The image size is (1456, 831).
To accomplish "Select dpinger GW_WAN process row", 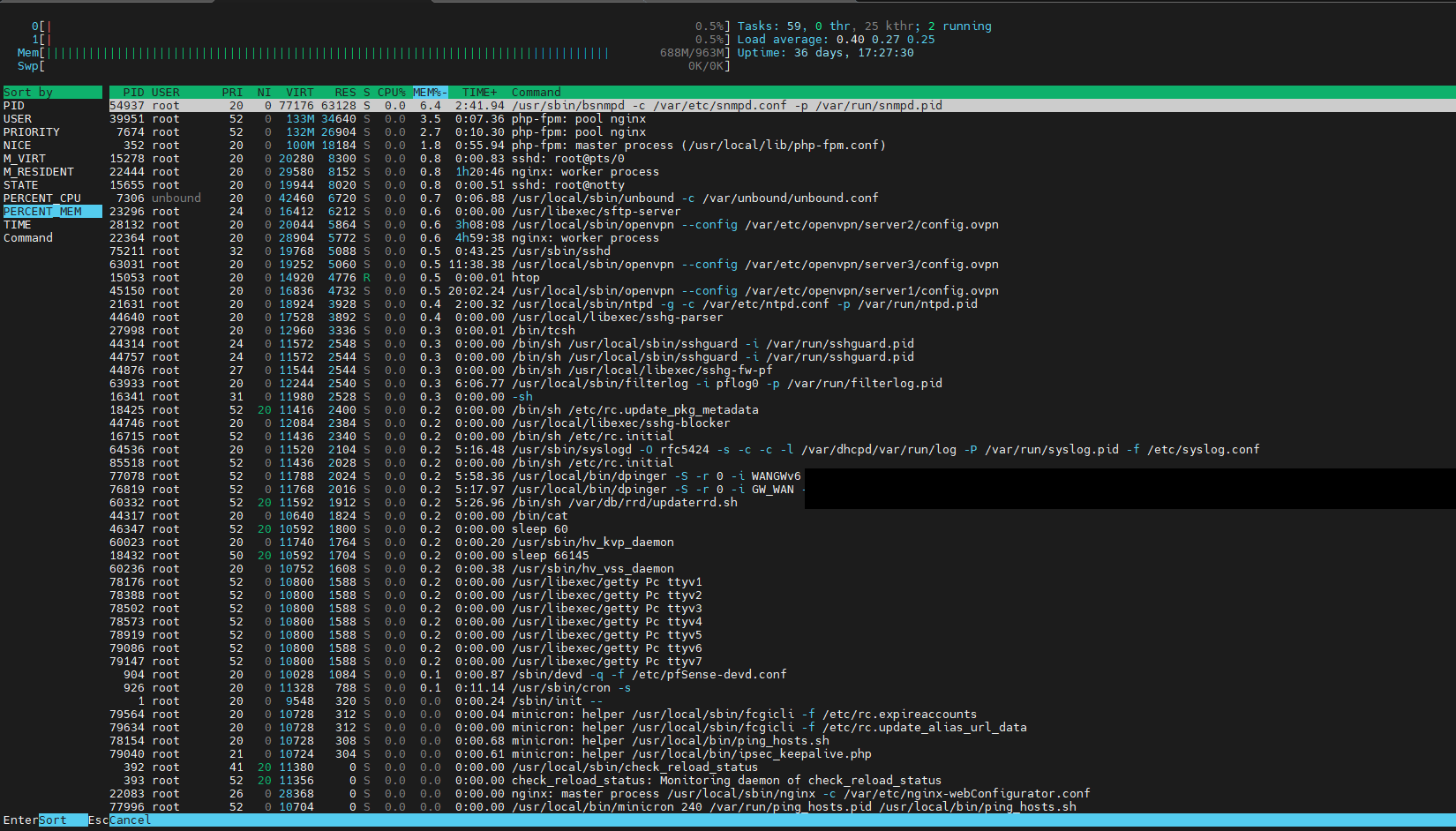I will 782,490.
